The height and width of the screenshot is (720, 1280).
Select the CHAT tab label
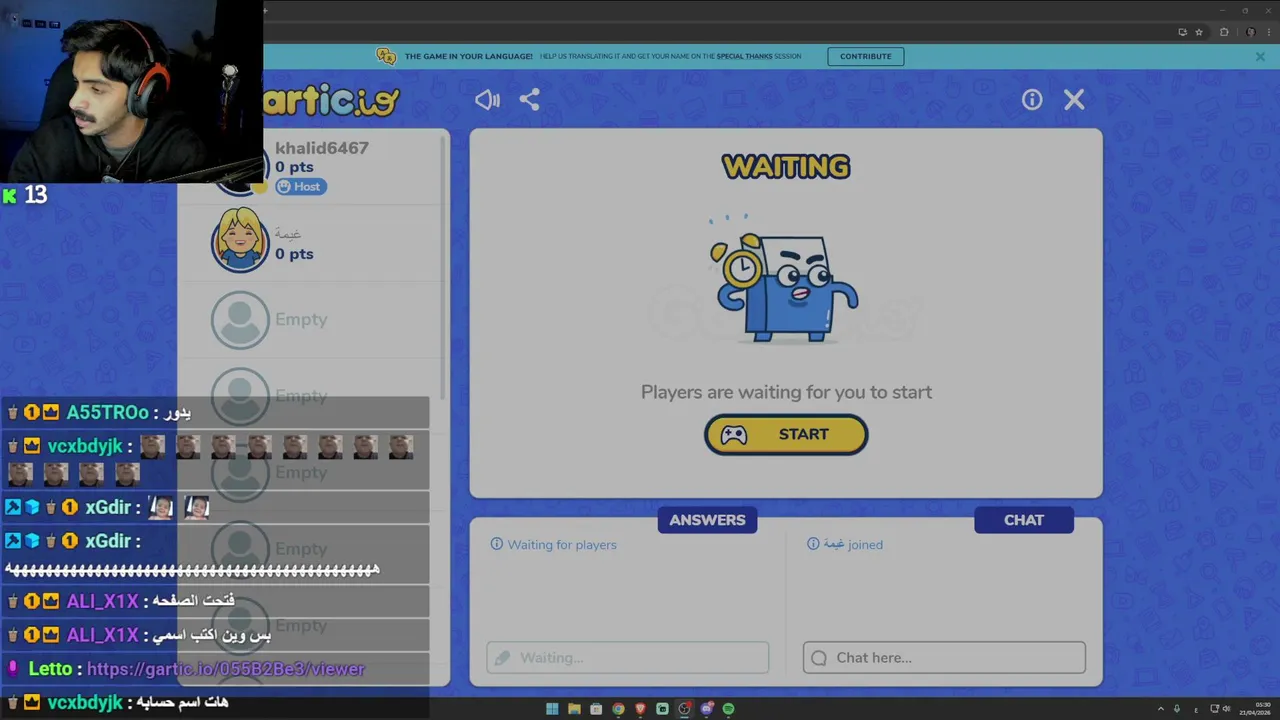click(x=1024, y=520)
